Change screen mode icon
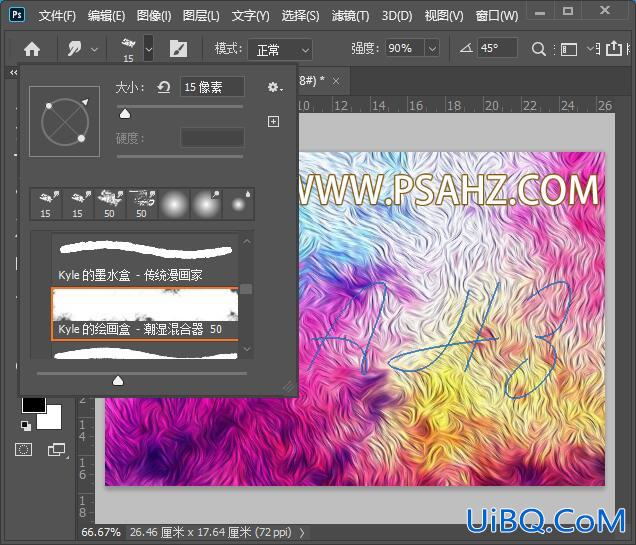This screenshot has width=636, height=545. point(56,449)
